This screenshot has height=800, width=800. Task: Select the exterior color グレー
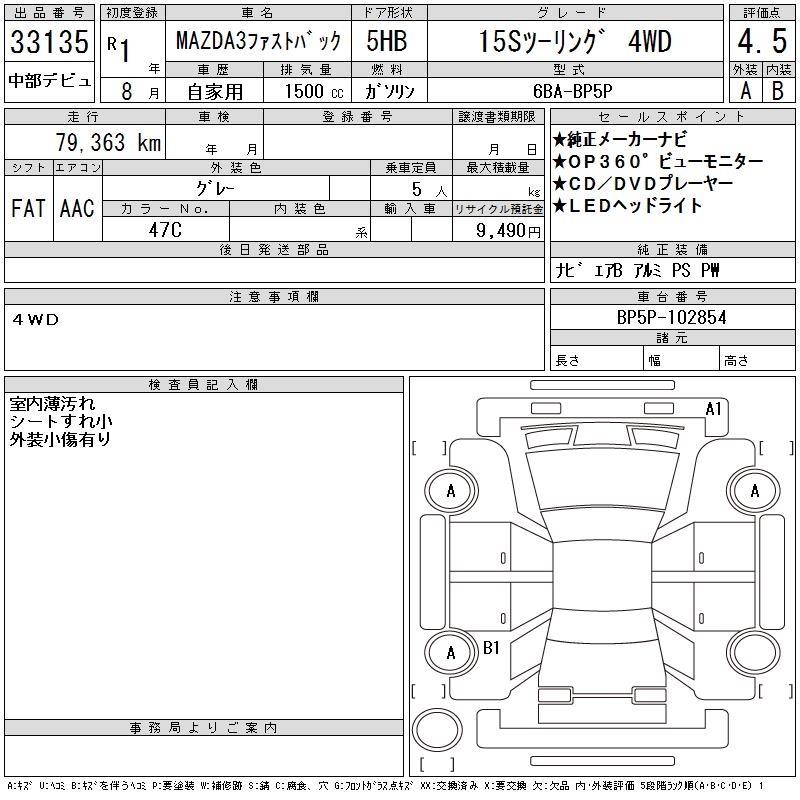215,189
